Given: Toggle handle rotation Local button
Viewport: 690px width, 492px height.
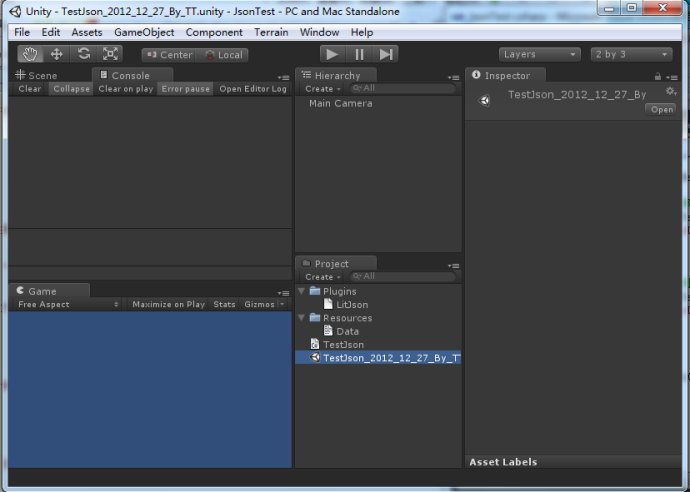Looking at the screenshot, I should click(223, 55).
